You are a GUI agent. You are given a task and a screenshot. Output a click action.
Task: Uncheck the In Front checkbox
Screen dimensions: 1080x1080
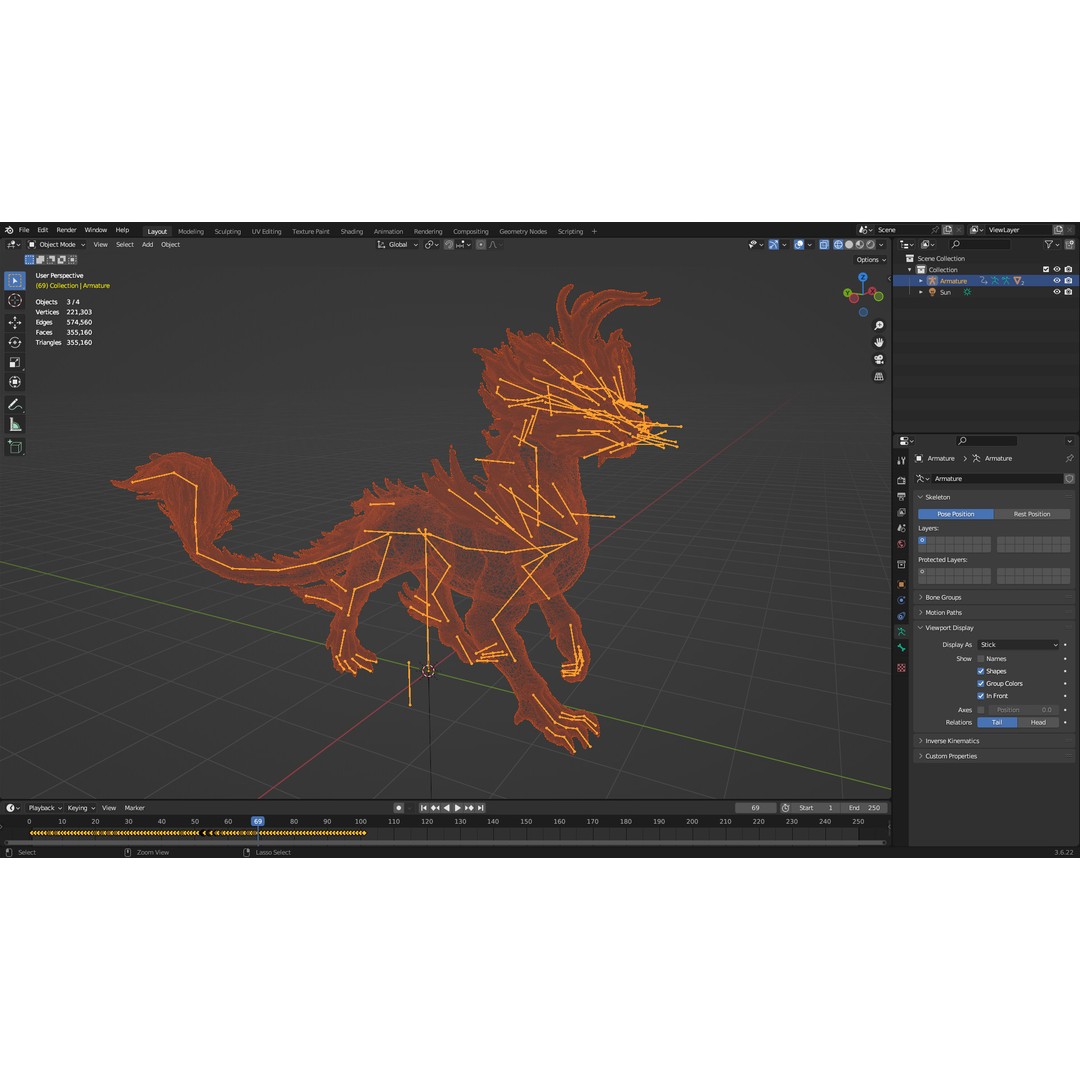pos(981,696)
